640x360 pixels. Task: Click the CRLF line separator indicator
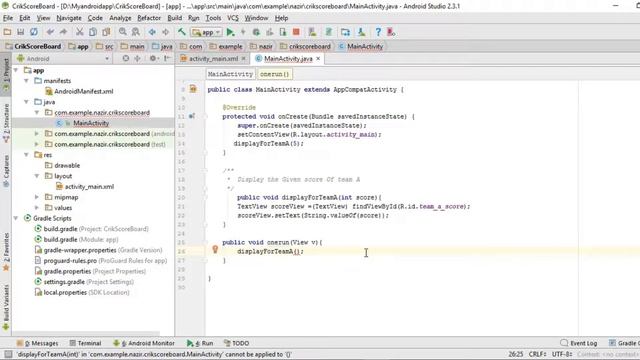coord(537,354)
